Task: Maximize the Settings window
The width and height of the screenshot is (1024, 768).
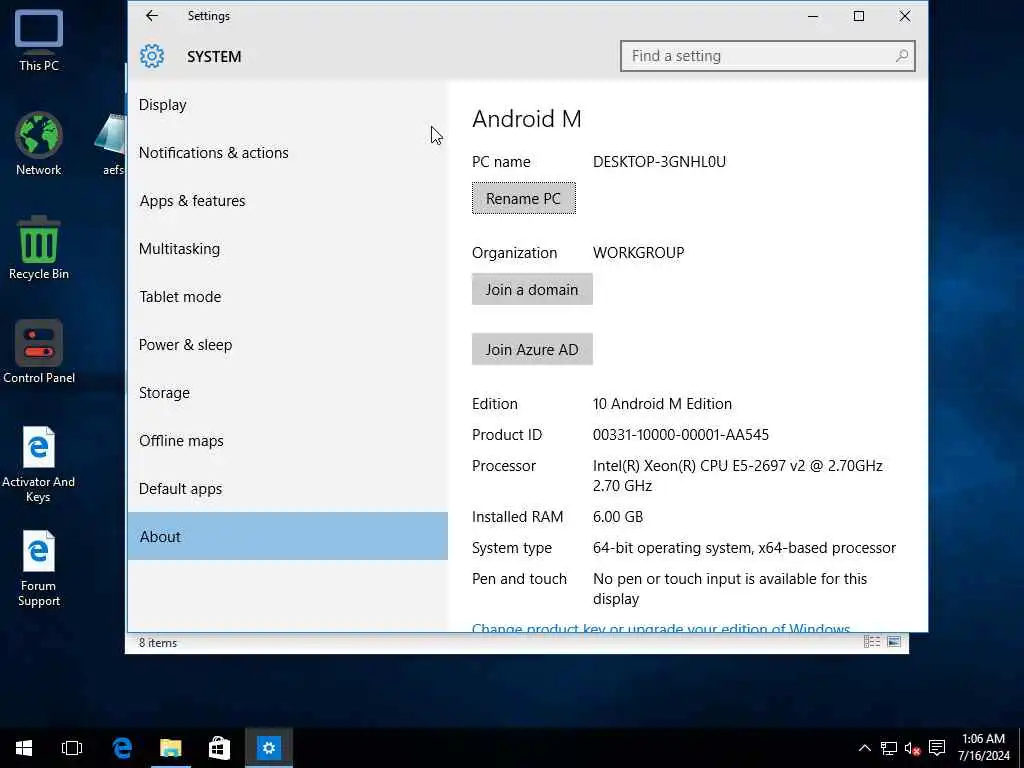Action: coord(859,16)
